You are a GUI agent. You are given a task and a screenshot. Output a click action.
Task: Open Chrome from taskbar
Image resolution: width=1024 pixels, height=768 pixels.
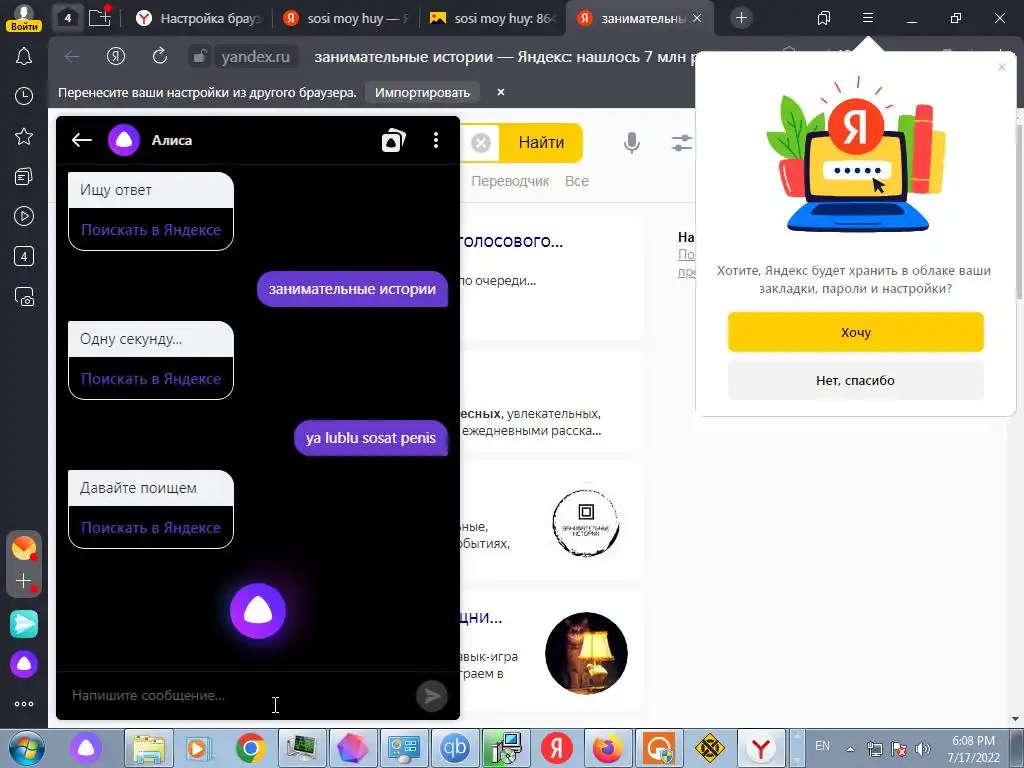pyautogui.click(x=251, y=748)
